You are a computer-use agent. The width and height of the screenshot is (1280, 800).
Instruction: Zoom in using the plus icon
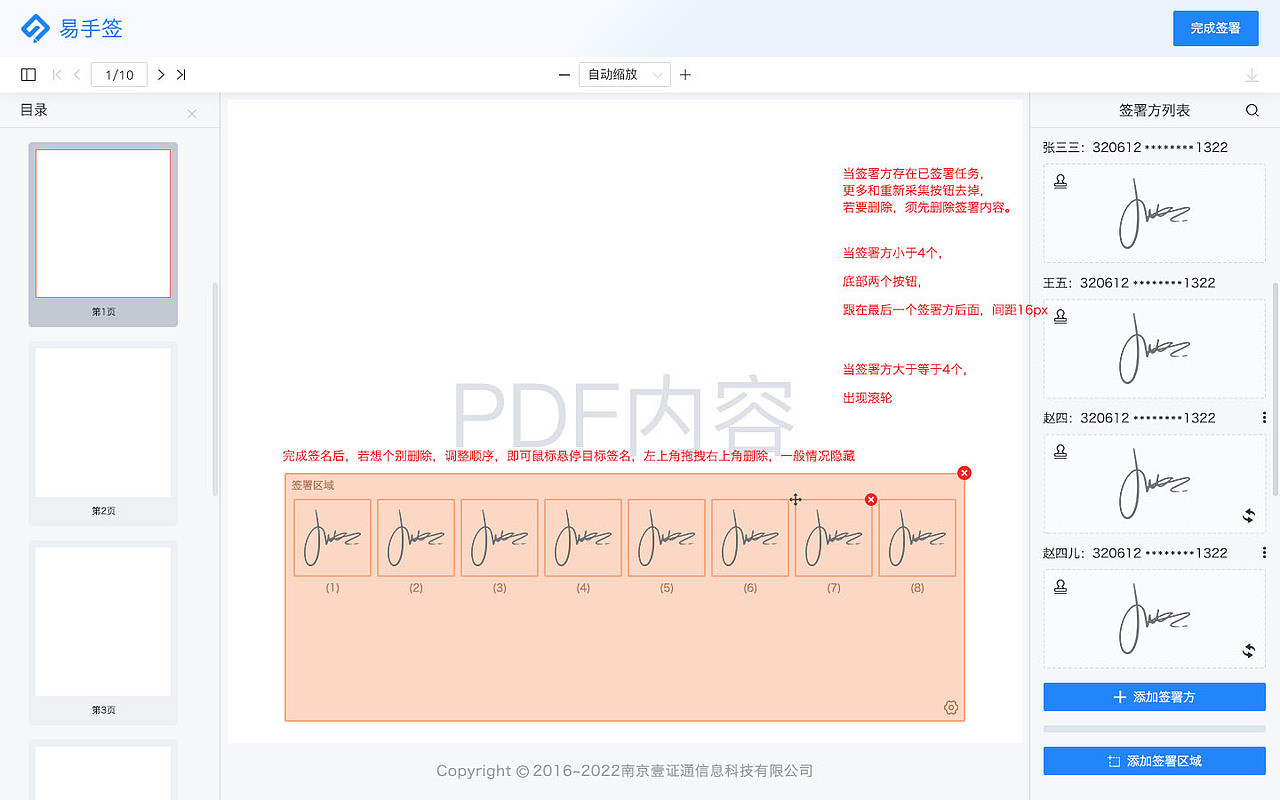coord(685,74)
